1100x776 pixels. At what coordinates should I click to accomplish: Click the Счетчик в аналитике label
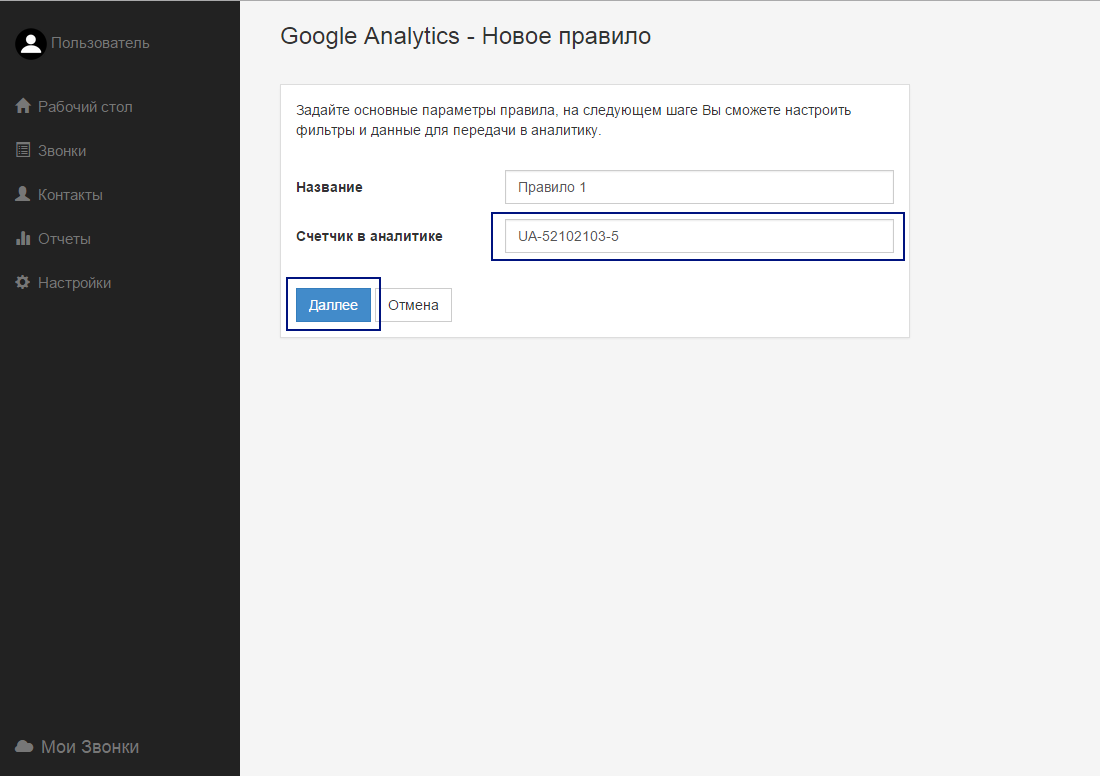369,236
